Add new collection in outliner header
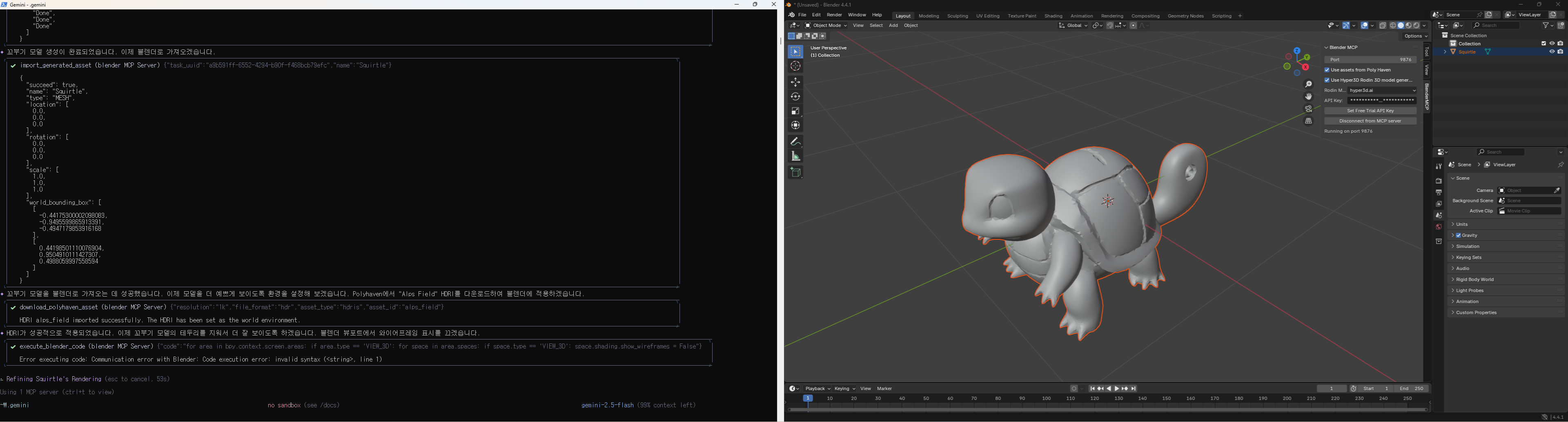 click(1561, 26)
